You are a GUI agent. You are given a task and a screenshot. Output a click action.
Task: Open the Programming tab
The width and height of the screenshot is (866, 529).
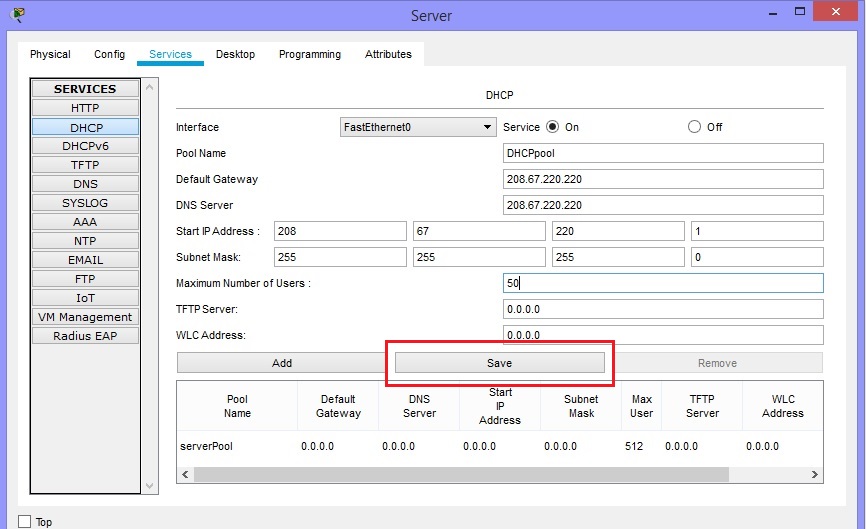[x=309, y=54]
